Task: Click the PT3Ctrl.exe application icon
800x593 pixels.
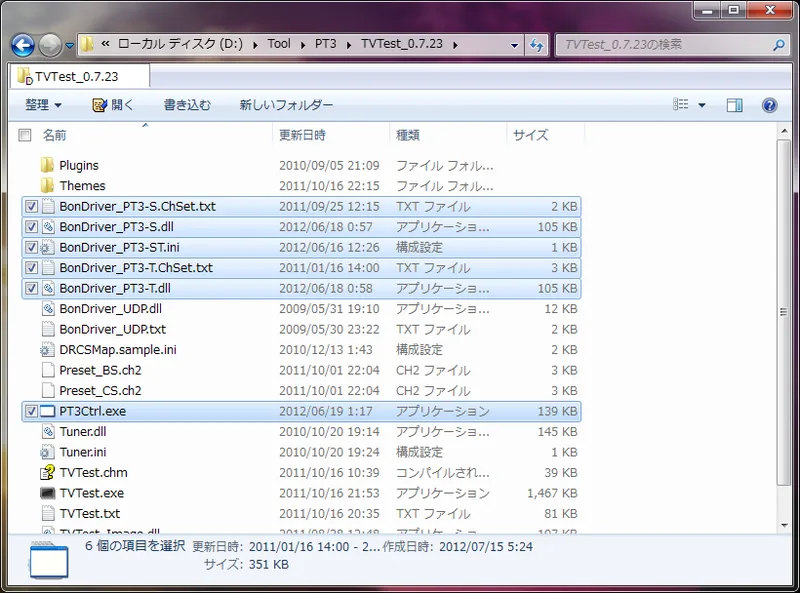Action: coord(47,411)
